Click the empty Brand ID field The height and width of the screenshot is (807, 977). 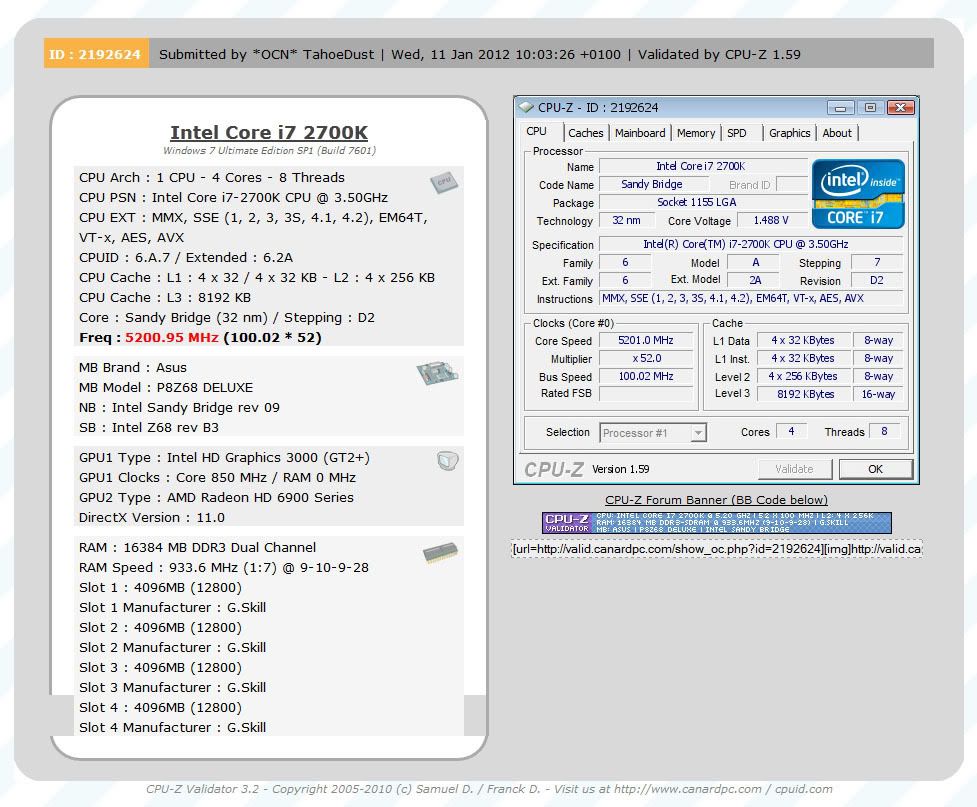792,184
